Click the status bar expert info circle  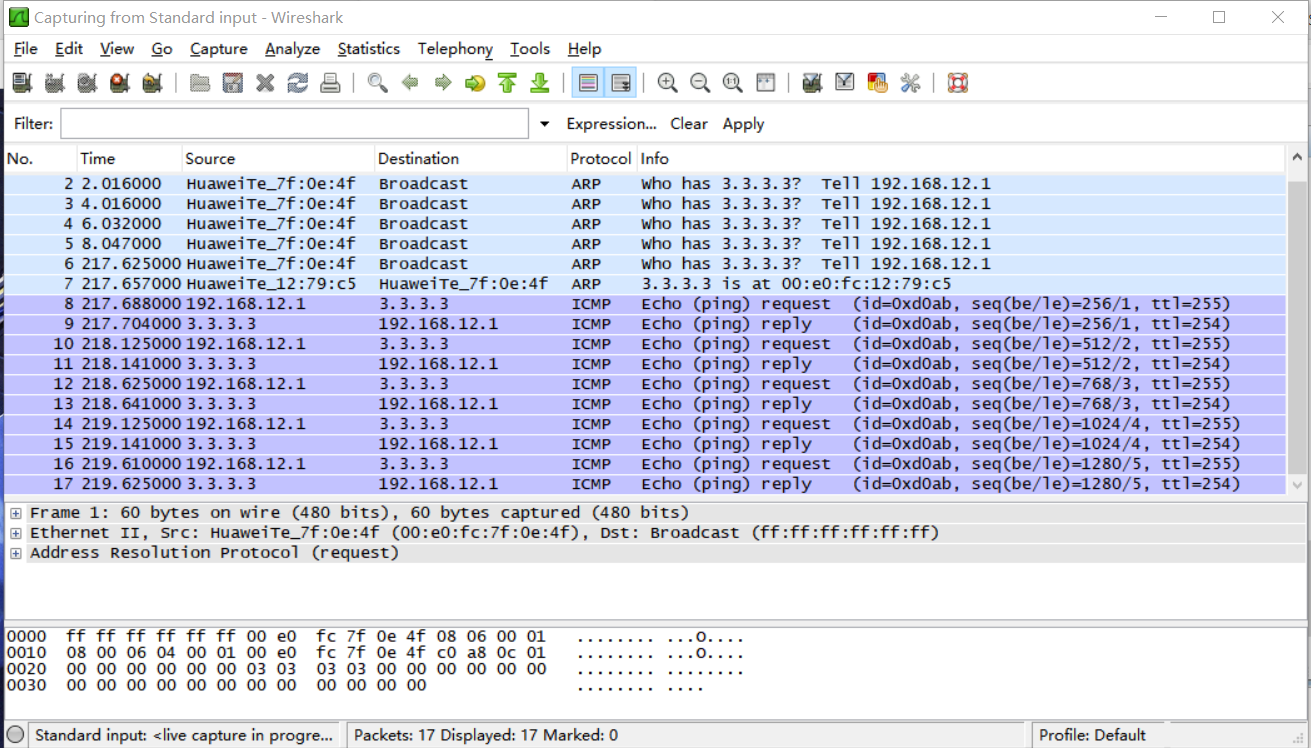click(x=15, y=735)
